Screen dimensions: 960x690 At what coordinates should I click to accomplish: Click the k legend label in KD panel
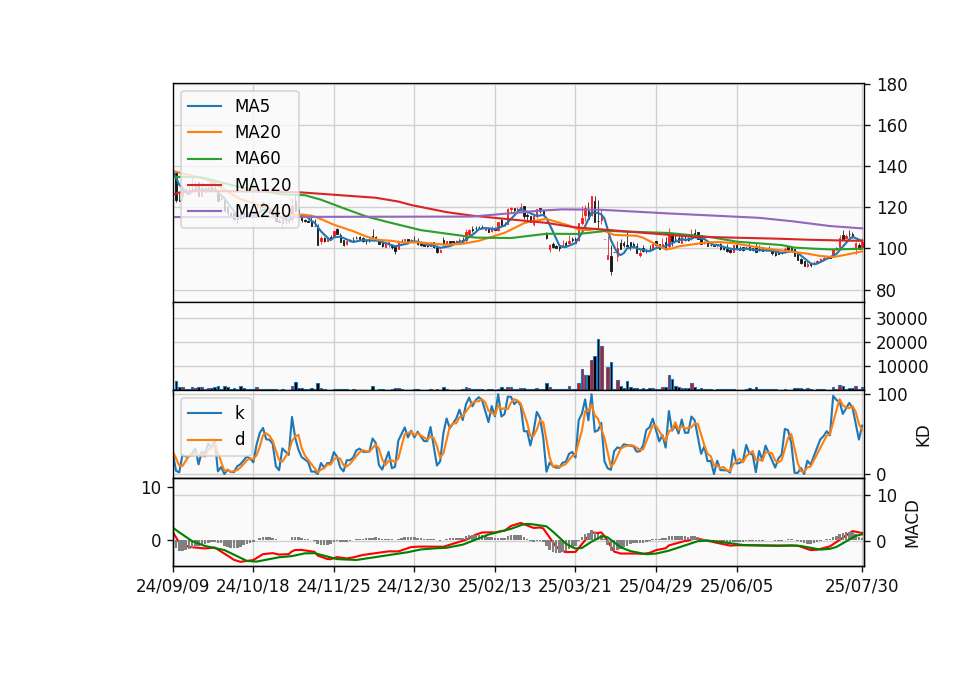coord(239,413)
